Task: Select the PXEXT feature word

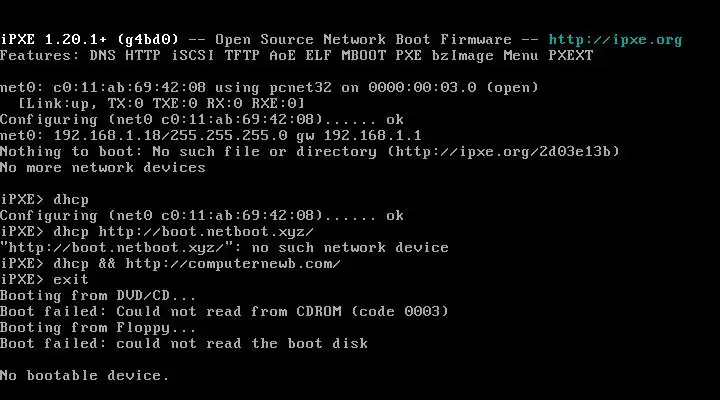Action: tap(571, 56)
